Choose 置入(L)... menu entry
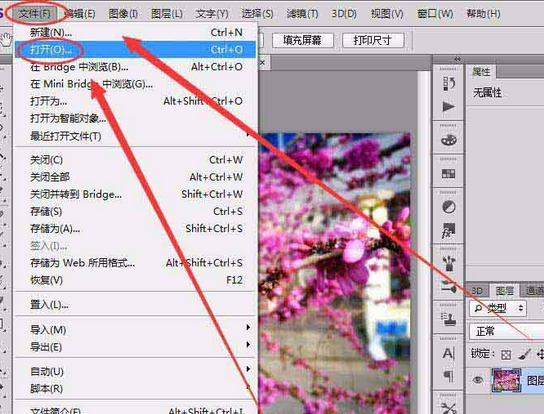Viewport: 544px width, 414px height. pos(135,305)
